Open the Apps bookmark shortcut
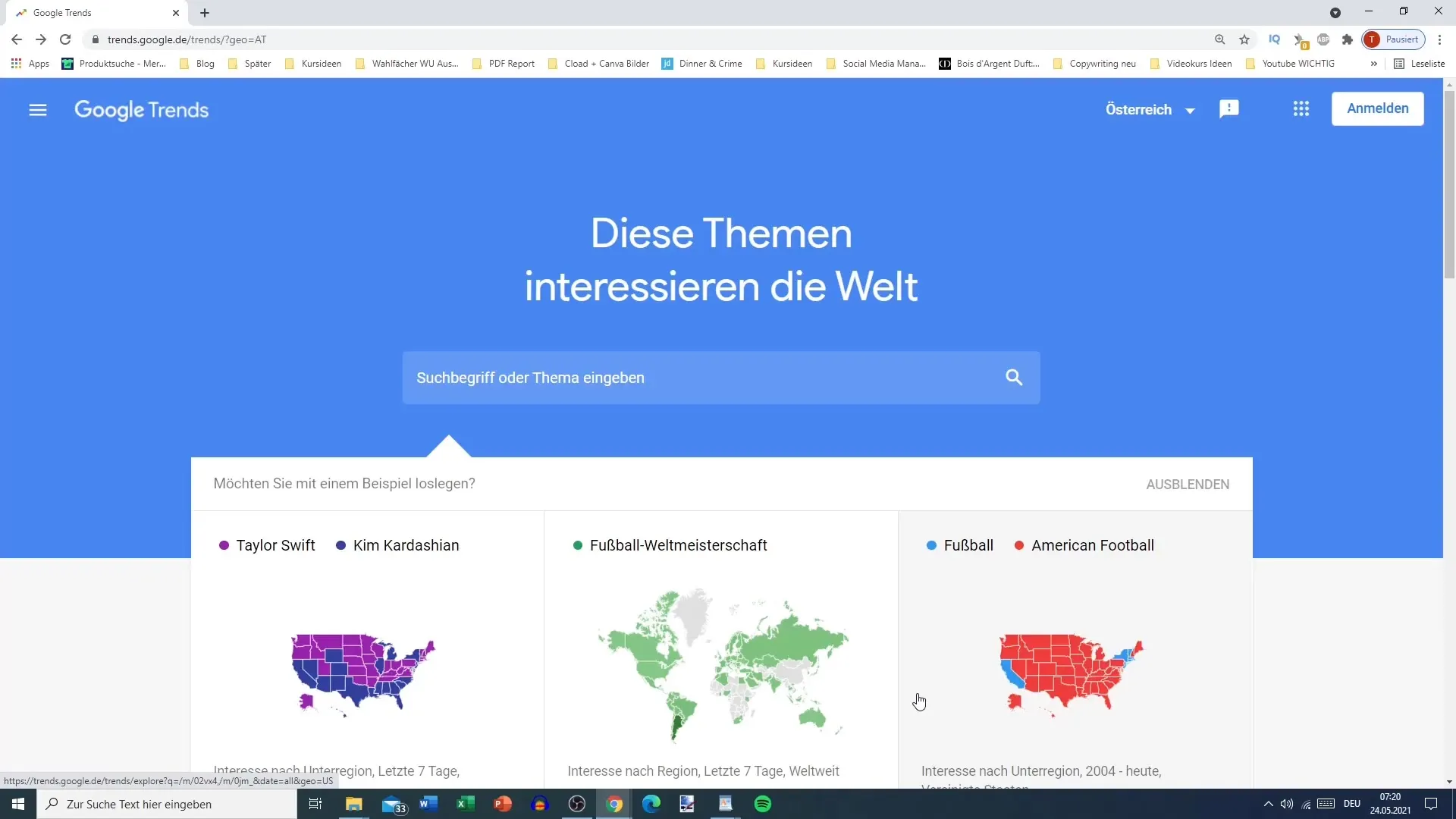Image resolution: width=1456 pixels, height=819 pixels. coord(30,64)
